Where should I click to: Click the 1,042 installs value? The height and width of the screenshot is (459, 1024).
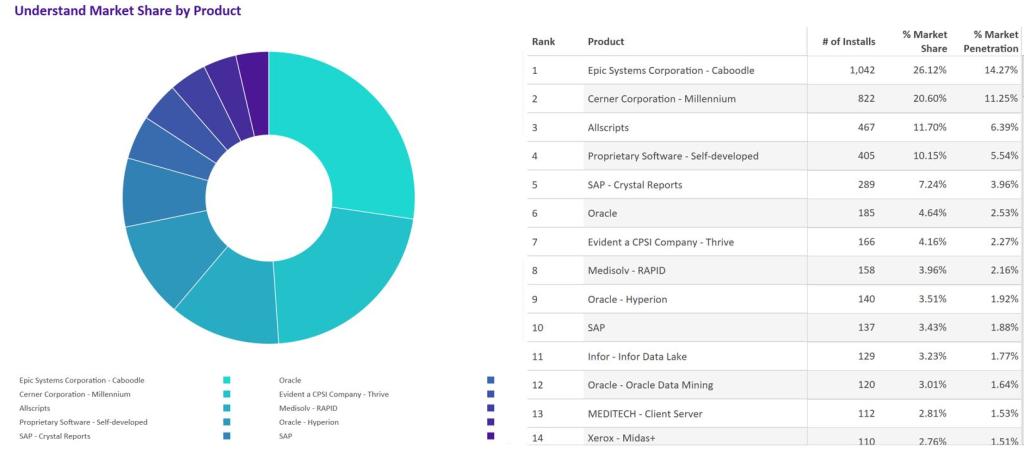(x=862, y=70)
